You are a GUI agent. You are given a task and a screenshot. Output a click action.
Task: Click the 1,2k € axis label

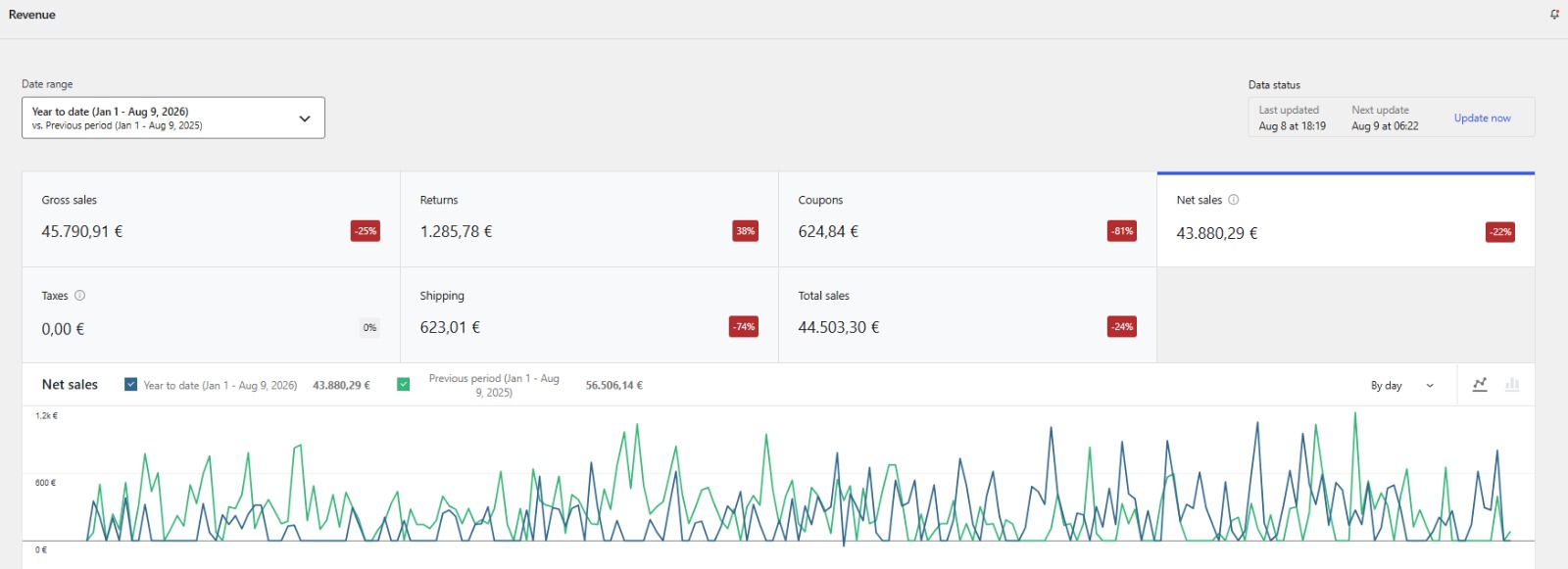point(46,416)
